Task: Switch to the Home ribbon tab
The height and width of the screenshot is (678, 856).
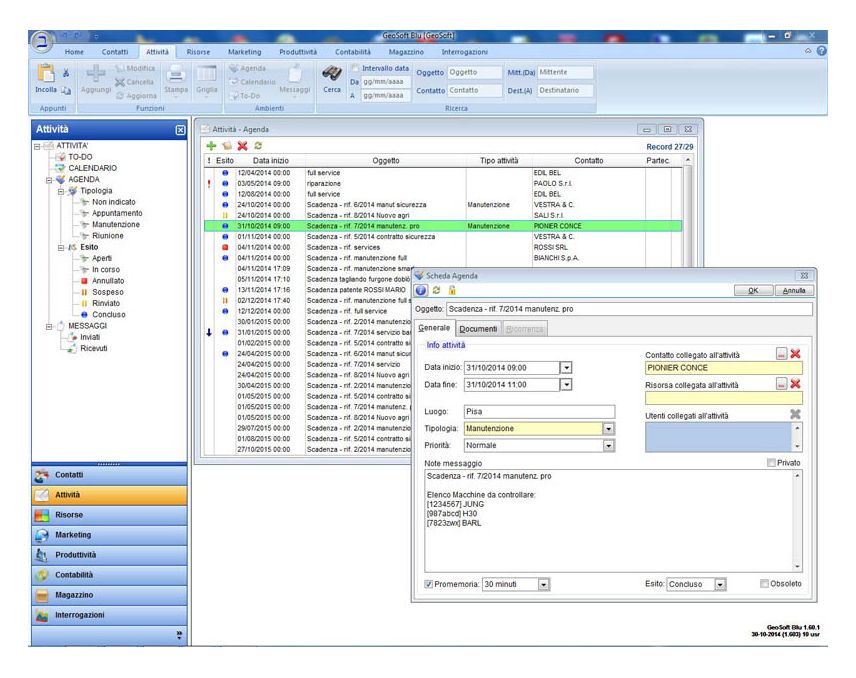Action: point(74,52)
